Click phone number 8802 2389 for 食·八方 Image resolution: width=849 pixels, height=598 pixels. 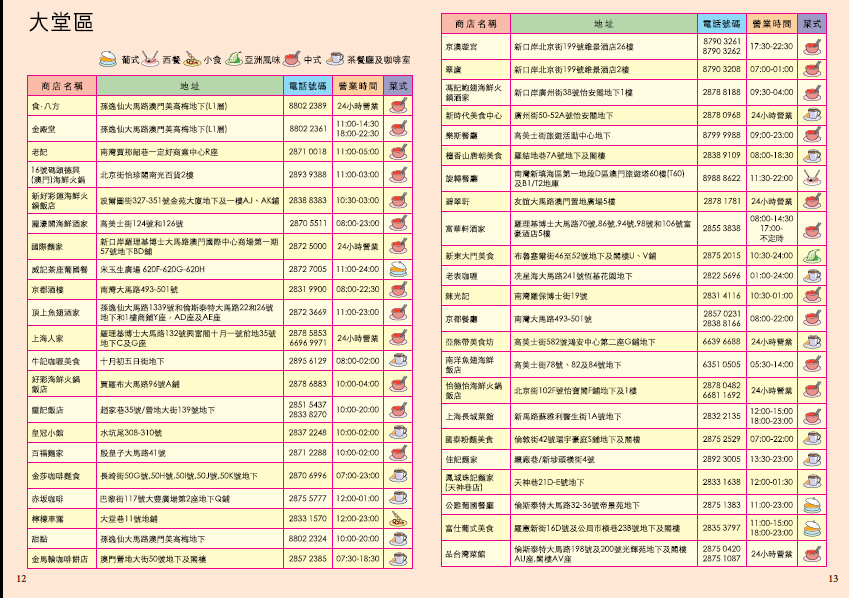[308, 106]
